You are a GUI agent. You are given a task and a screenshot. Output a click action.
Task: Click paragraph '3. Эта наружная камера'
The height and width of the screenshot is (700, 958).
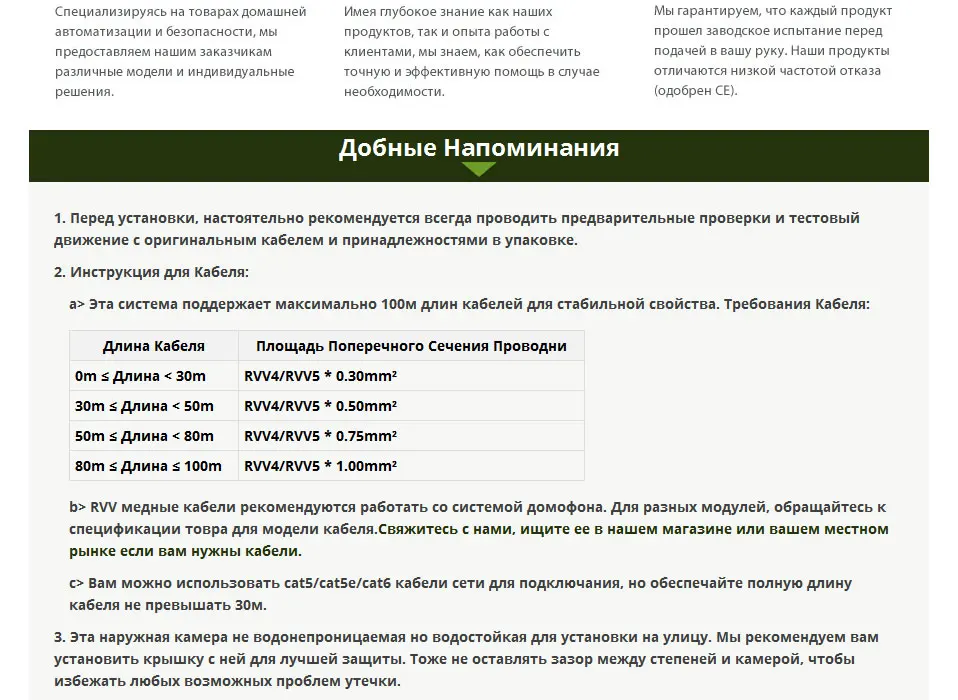pyautogui.click(x=466, y=658)
